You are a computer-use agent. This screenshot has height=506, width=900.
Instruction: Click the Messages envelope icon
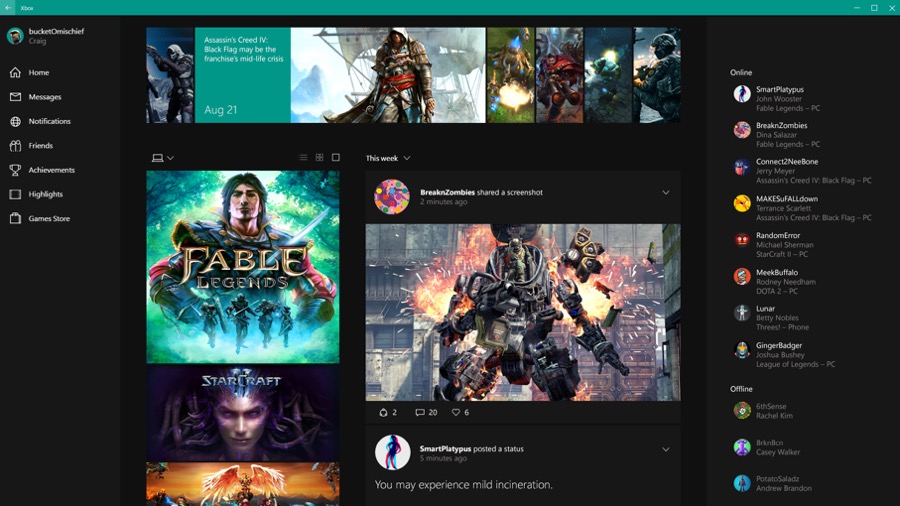(15, 97)
